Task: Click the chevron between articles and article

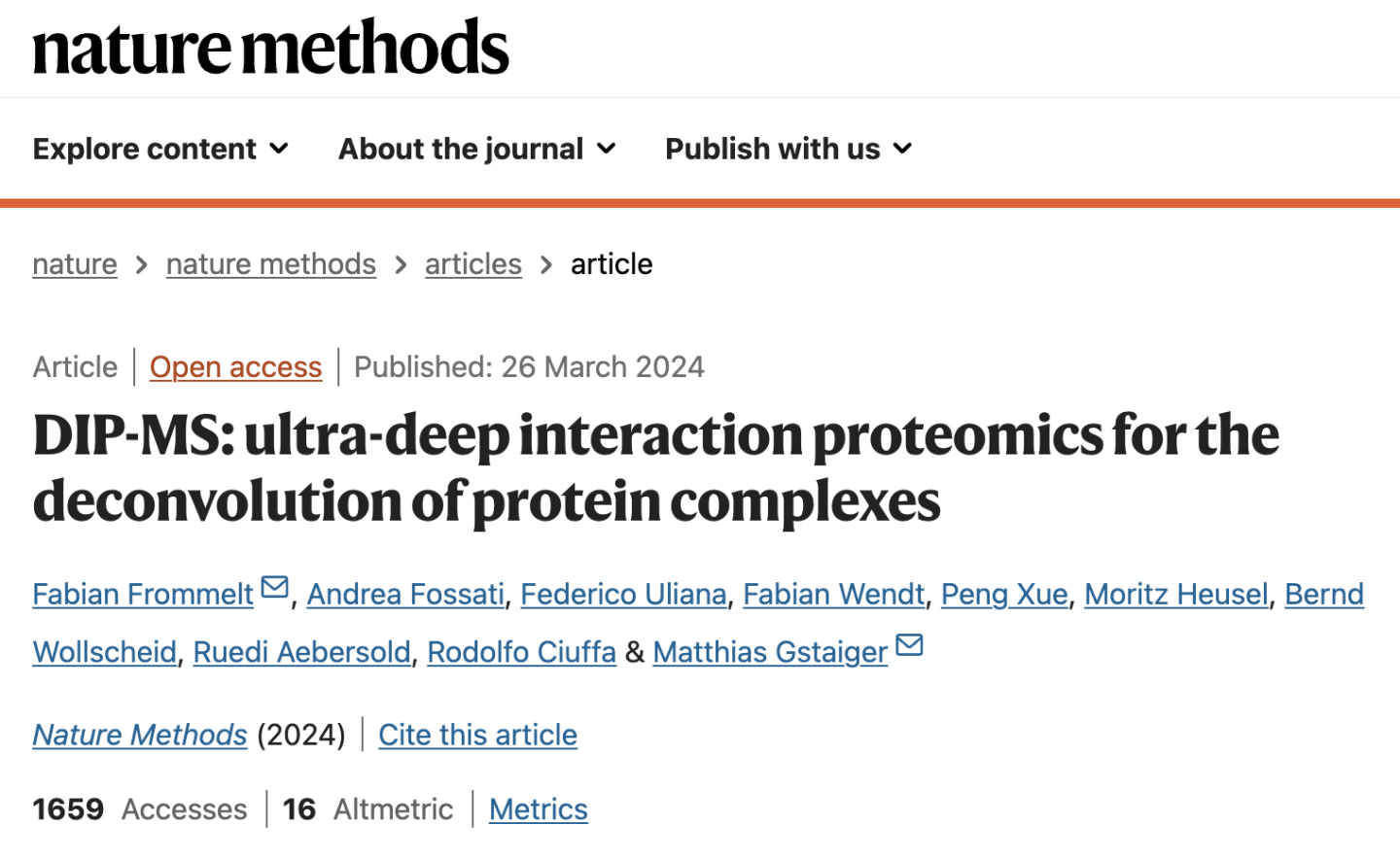Action: 545,263
